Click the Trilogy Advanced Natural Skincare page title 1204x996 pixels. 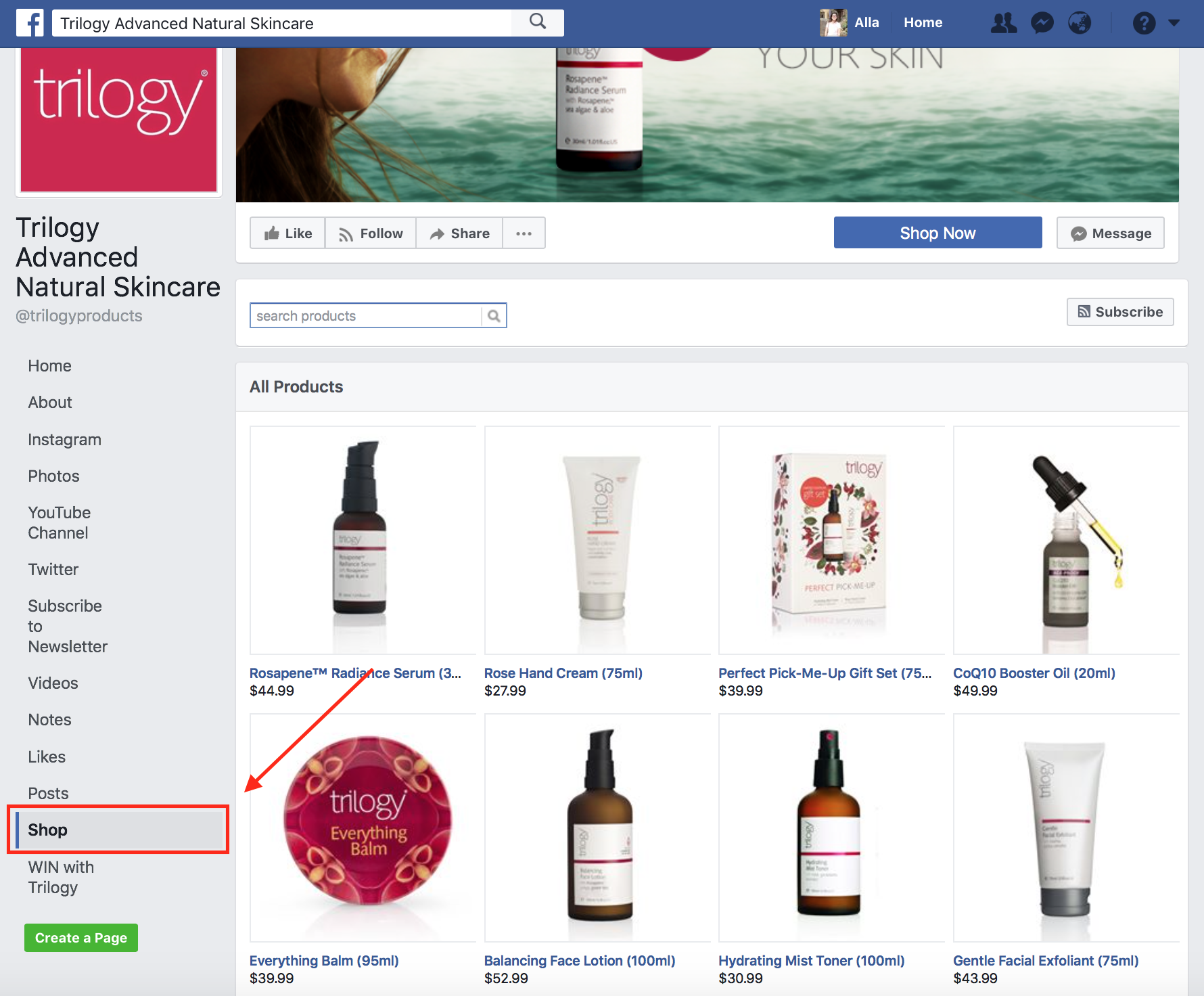point(118,257)
